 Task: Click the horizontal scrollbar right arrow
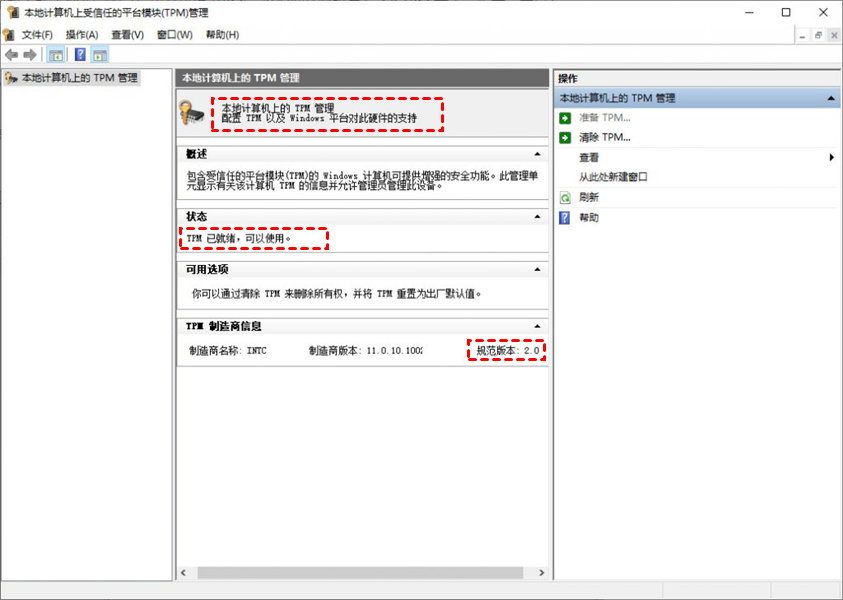[x=541, y=573]
